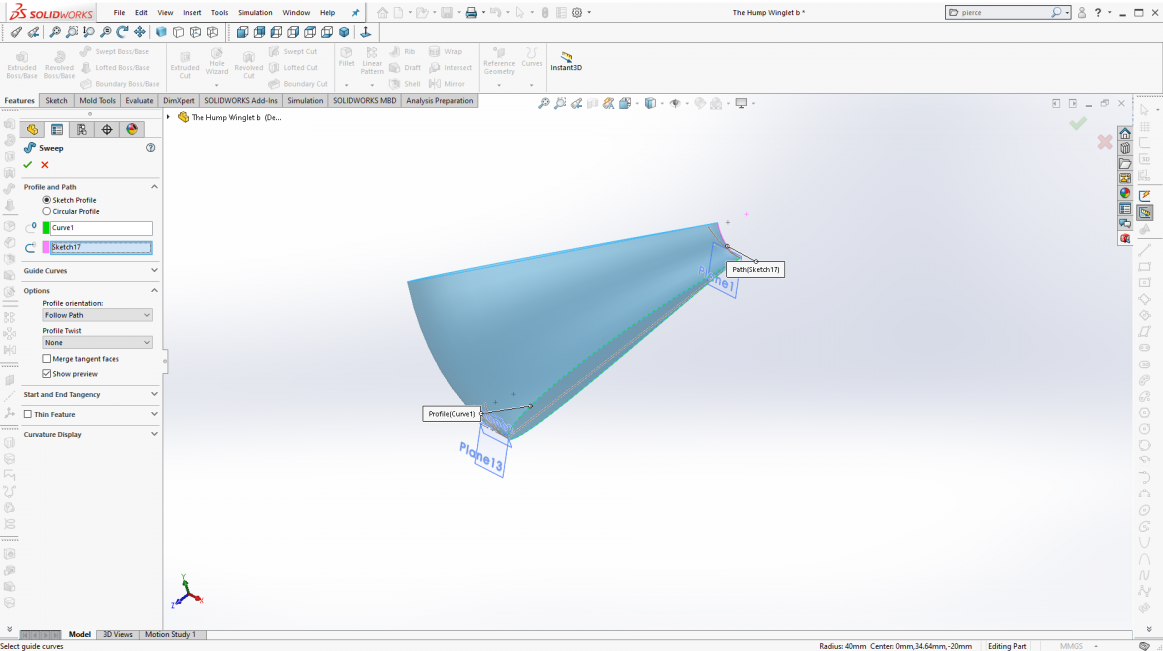The width and height of the screenshot is (1163, 651).
Task: Enable the Merge tangent faces checkbox
Action: (47, 359)
